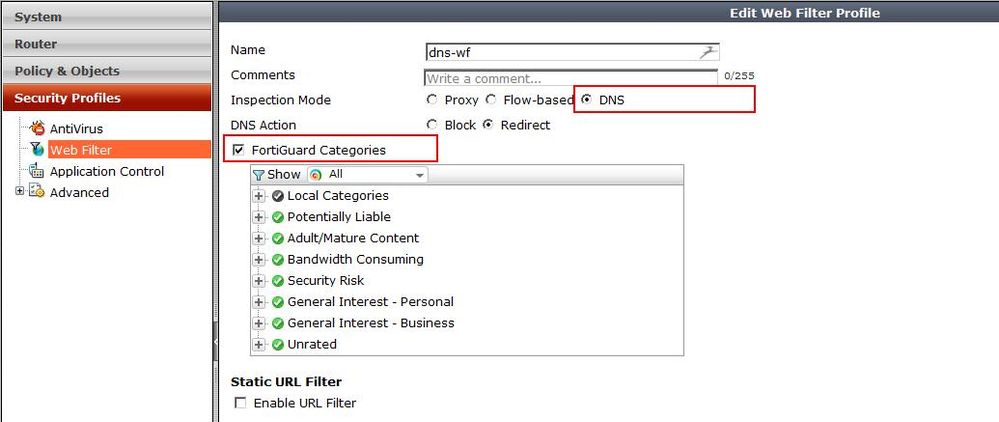Click the Advanced gear folder icon
The image size is (999, 422).
pyautogui.click(x=38, y=192)
